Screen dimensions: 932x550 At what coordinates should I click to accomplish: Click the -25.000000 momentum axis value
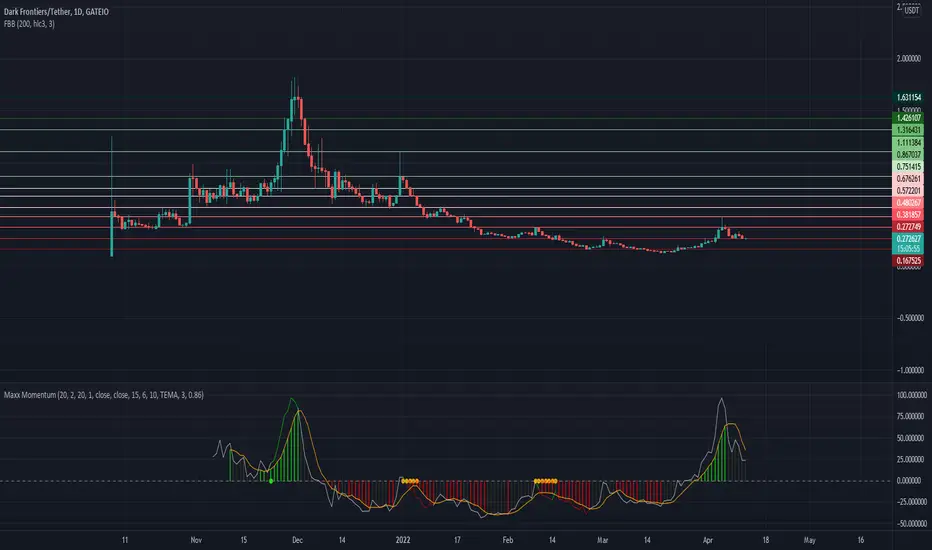pos(911,502)
